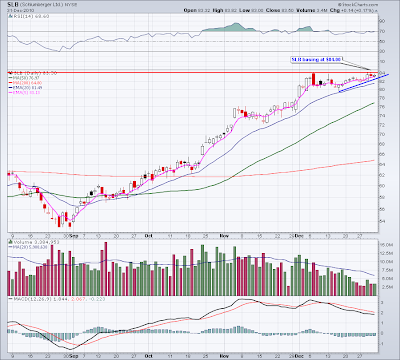The image size is (400, 360).
Task: Click the magenta EMA(5) legend entry
Action: 24,92
